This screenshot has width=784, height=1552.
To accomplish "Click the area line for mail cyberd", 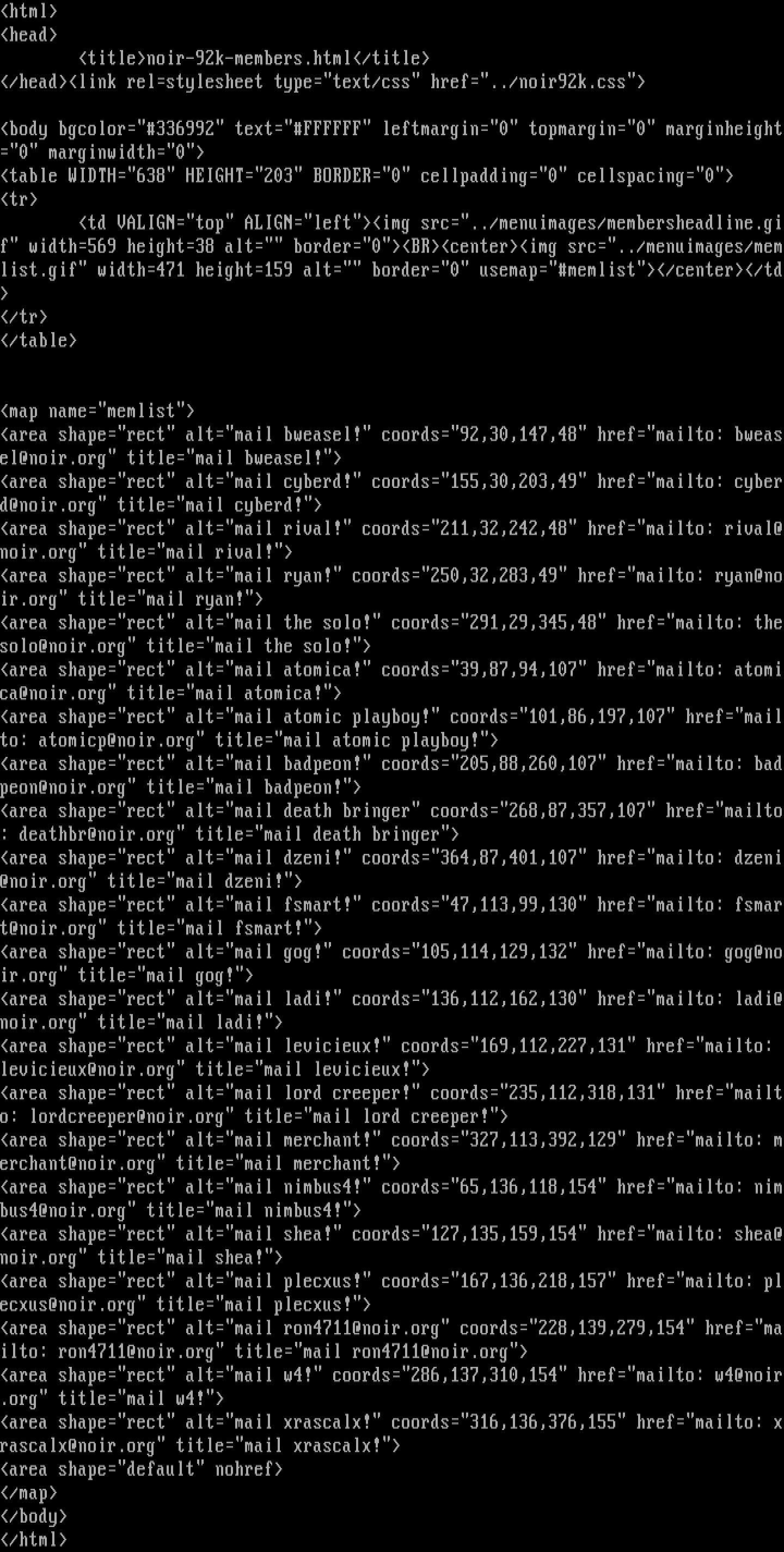I will [x=391, y=493].
